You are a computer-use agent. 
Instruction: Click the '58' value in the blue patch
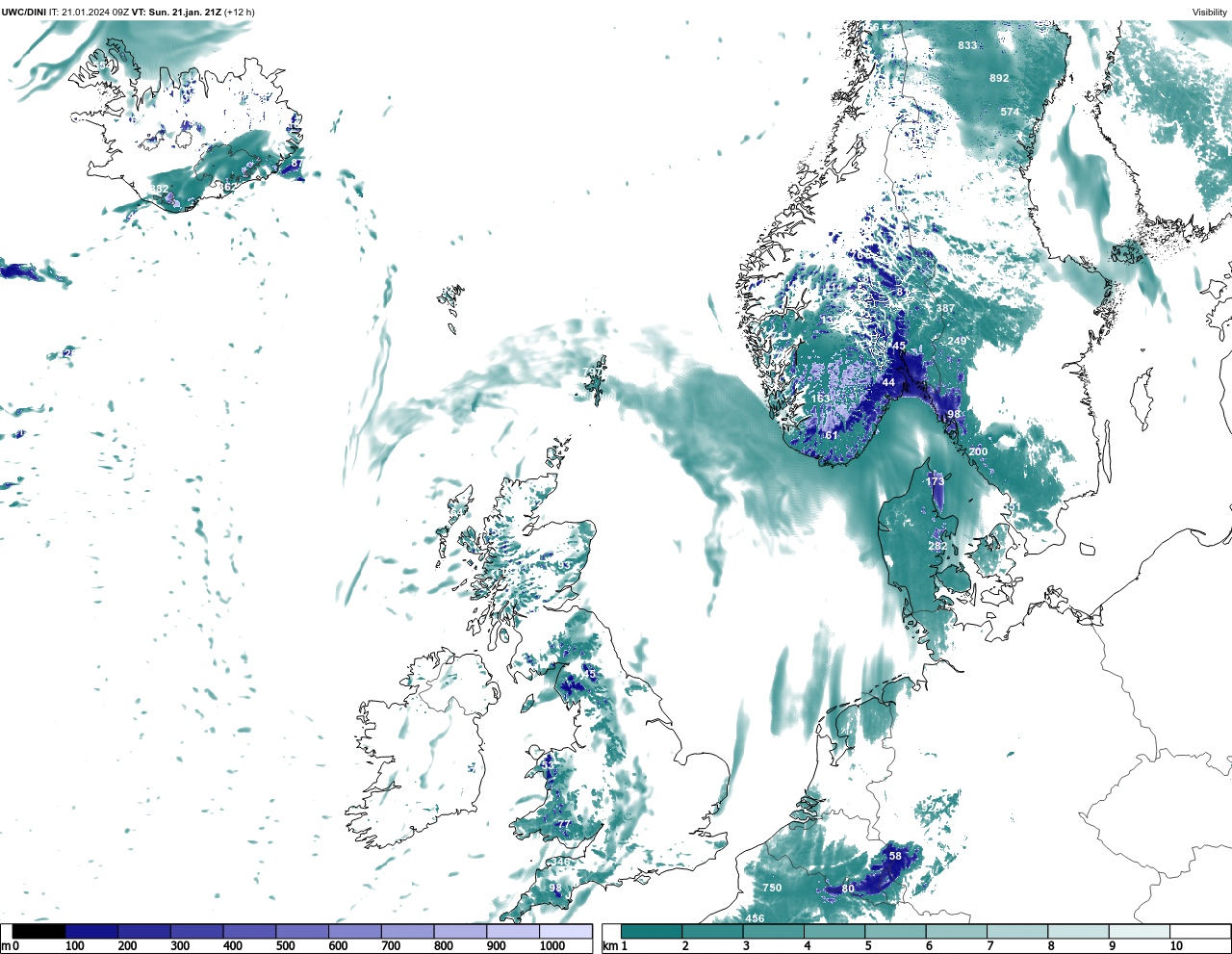(895, 856)
